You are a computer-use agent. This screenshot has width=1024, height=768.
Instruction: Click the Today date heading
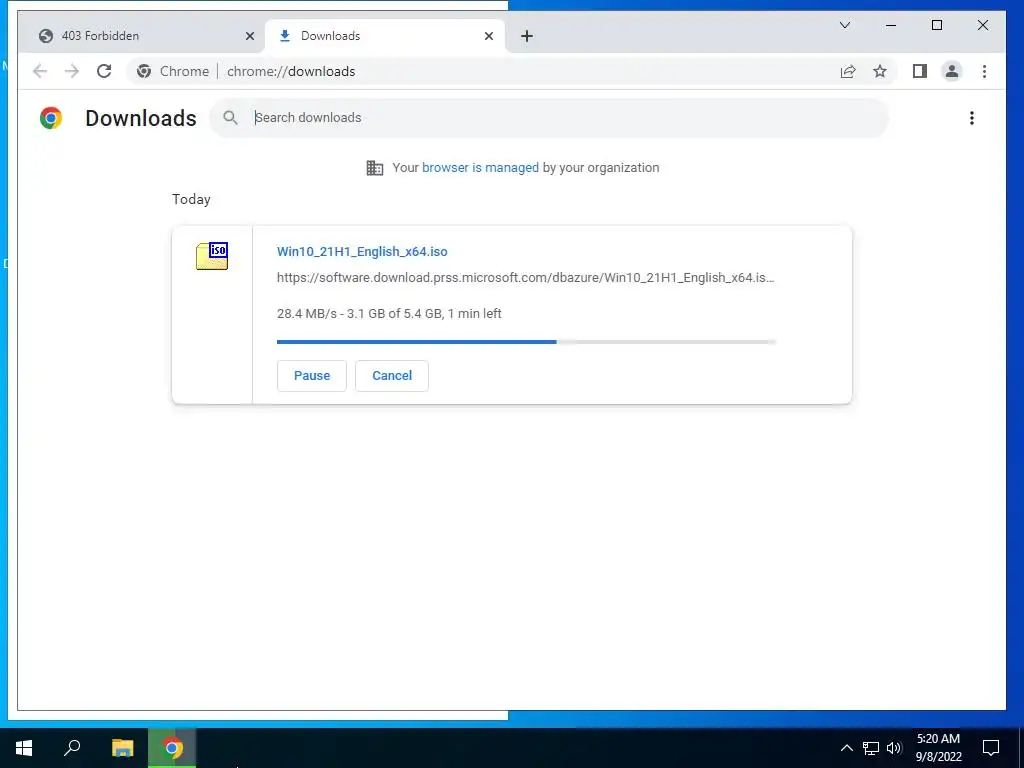(191, 199)
